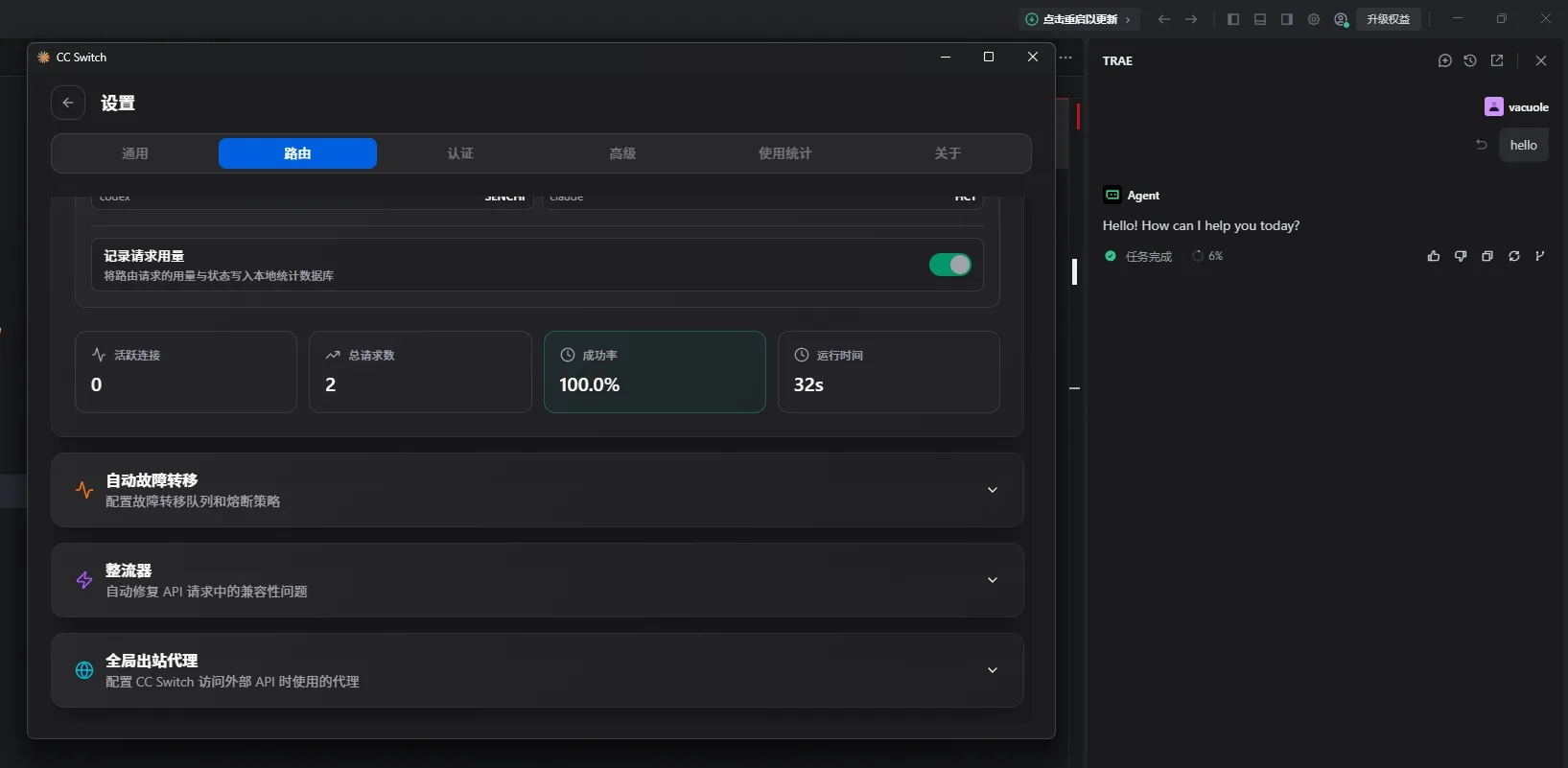
Task: Toggle the bottom panel layout icon
Action: [x=1260, y=19]
